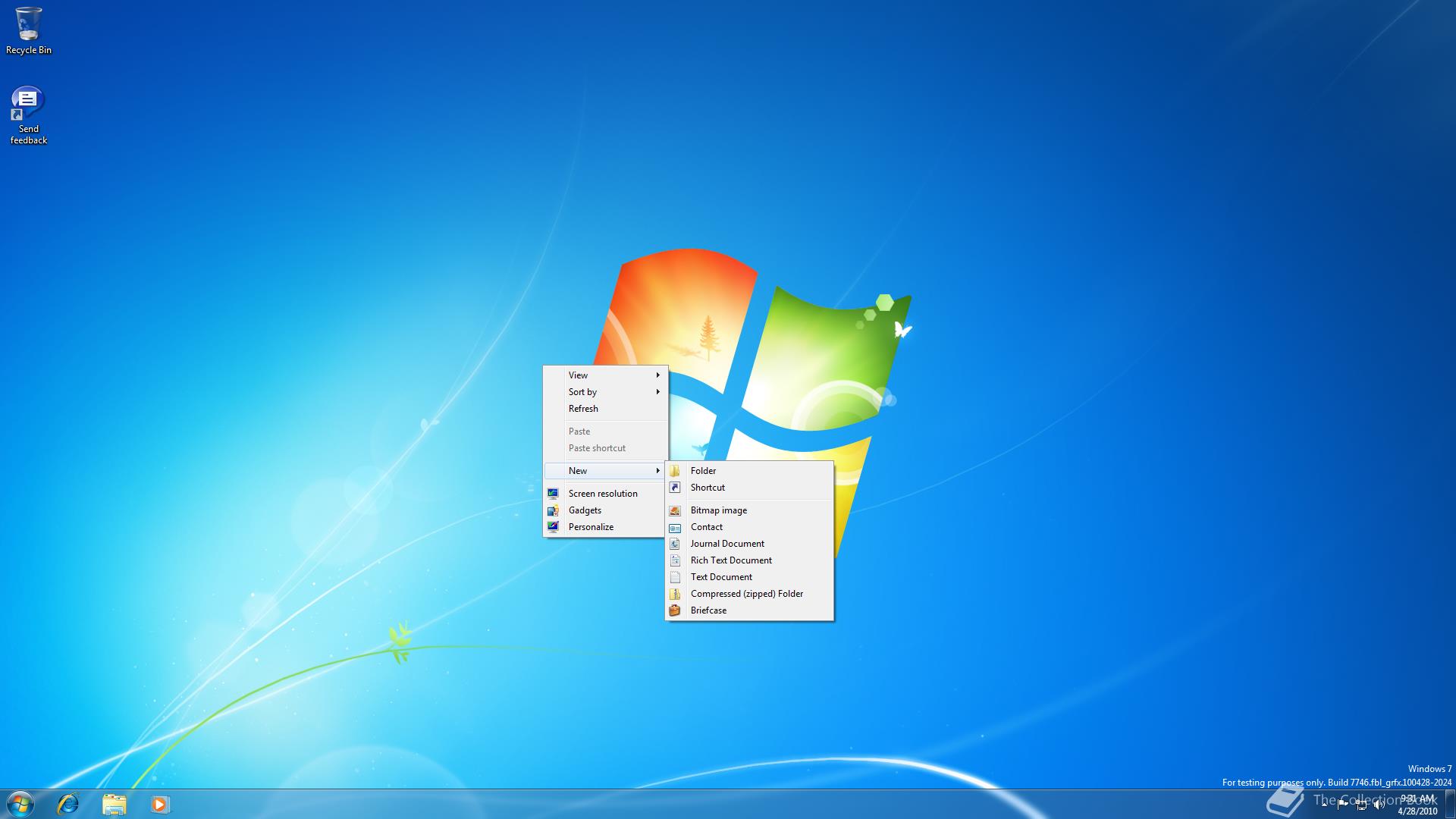This screenshot has height=819, width=1456.
Task: Select Refresh in the context menu
Action: tap(605, 409)
